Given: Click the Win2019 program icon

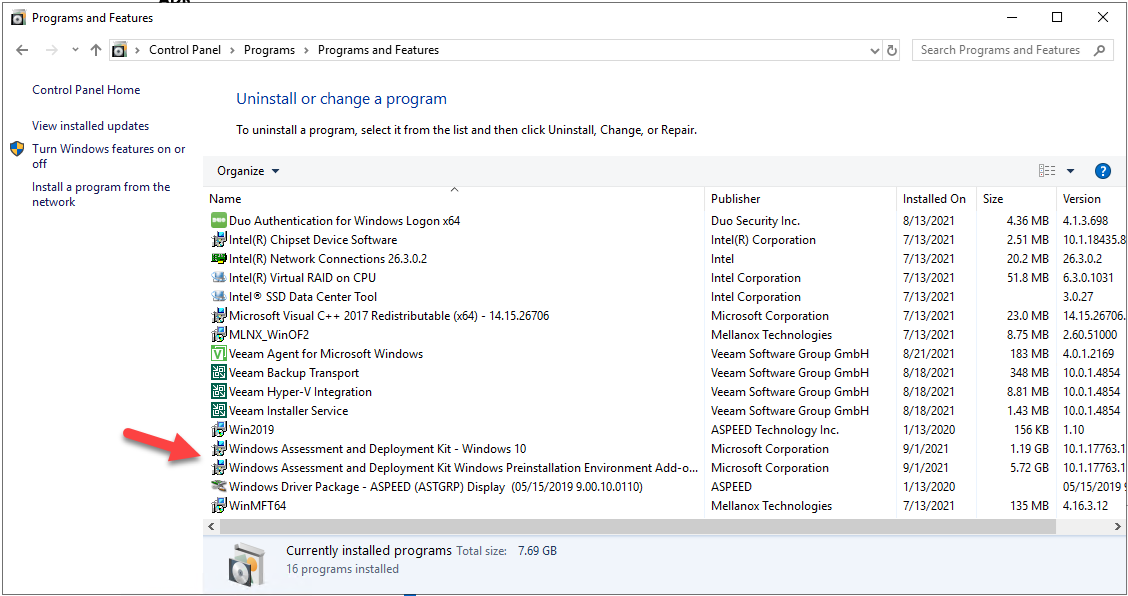Looking at the screenshot, I should coord(219,430).
